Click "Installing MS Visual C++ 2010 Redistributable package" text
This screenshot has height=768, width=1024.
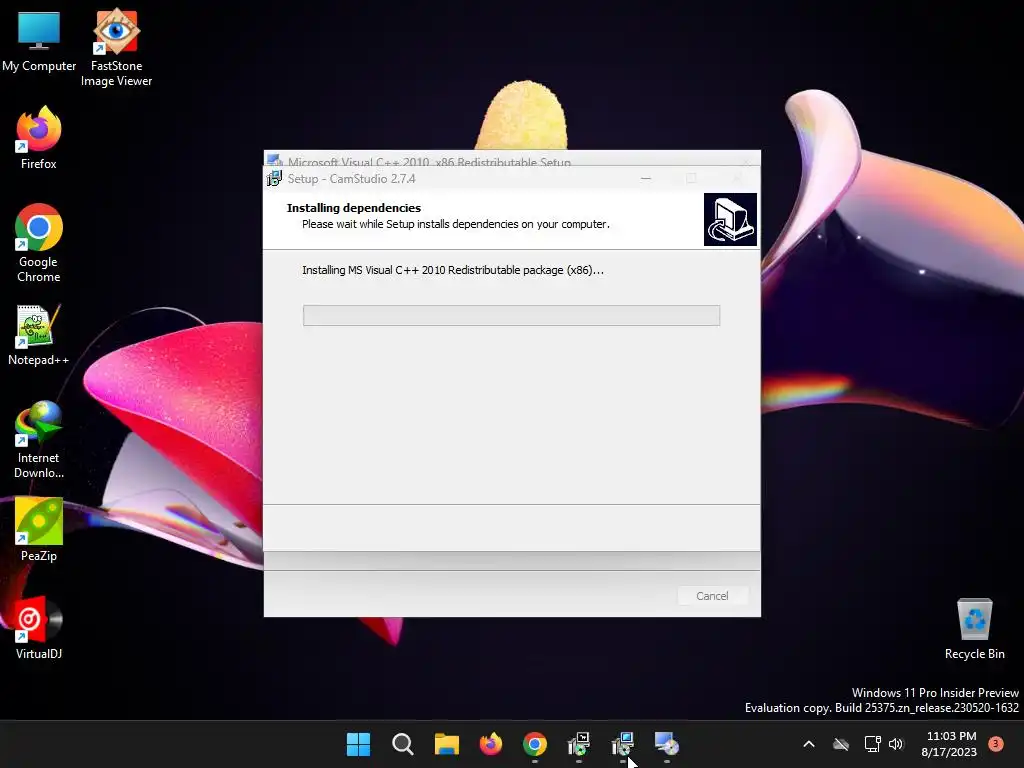pyautogui.click(x=453, y=270)
